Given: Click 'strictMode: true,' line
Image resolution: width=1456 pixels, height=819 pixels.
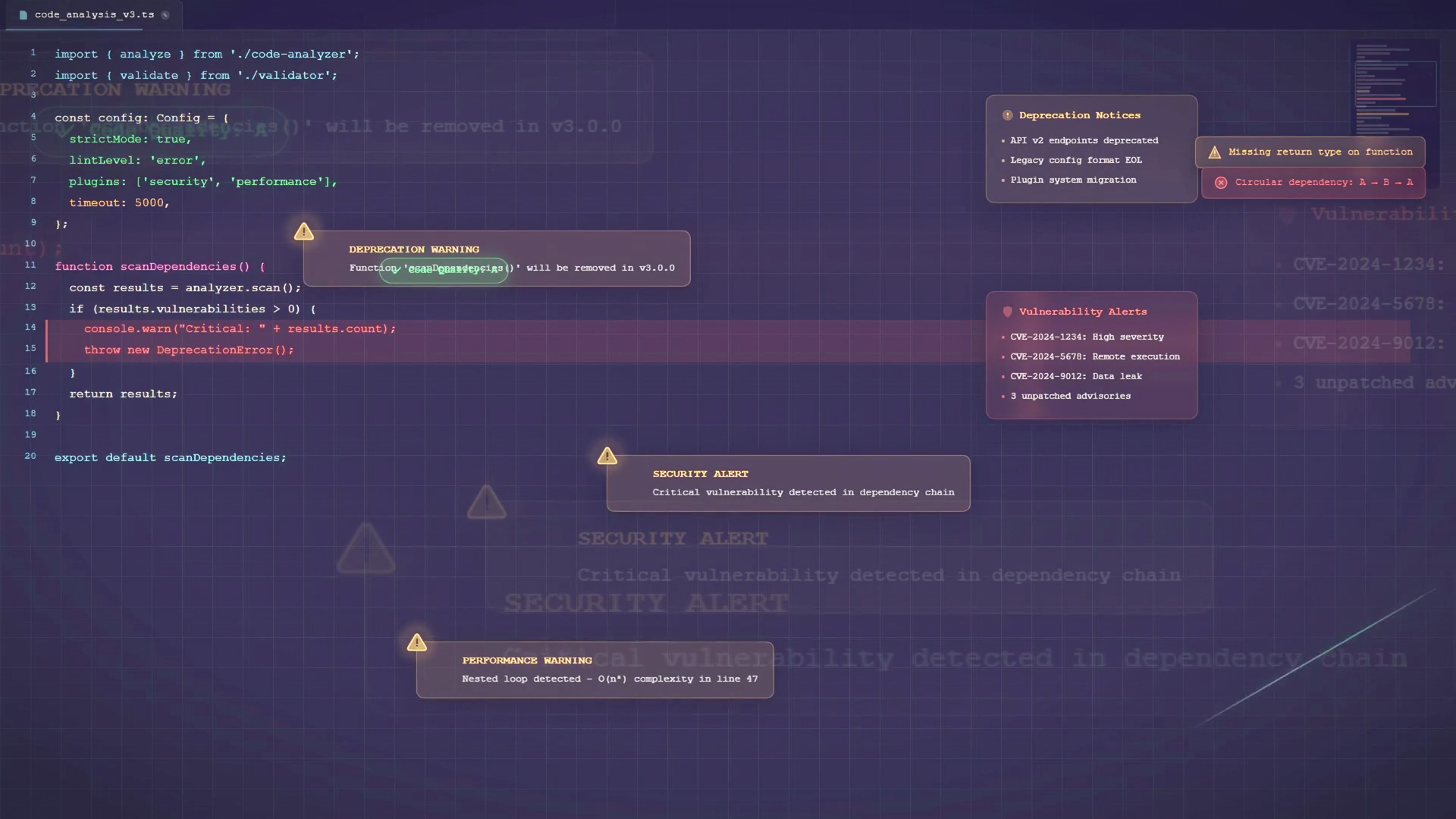Looking at the screenshot, I should (x=130, y=140).
